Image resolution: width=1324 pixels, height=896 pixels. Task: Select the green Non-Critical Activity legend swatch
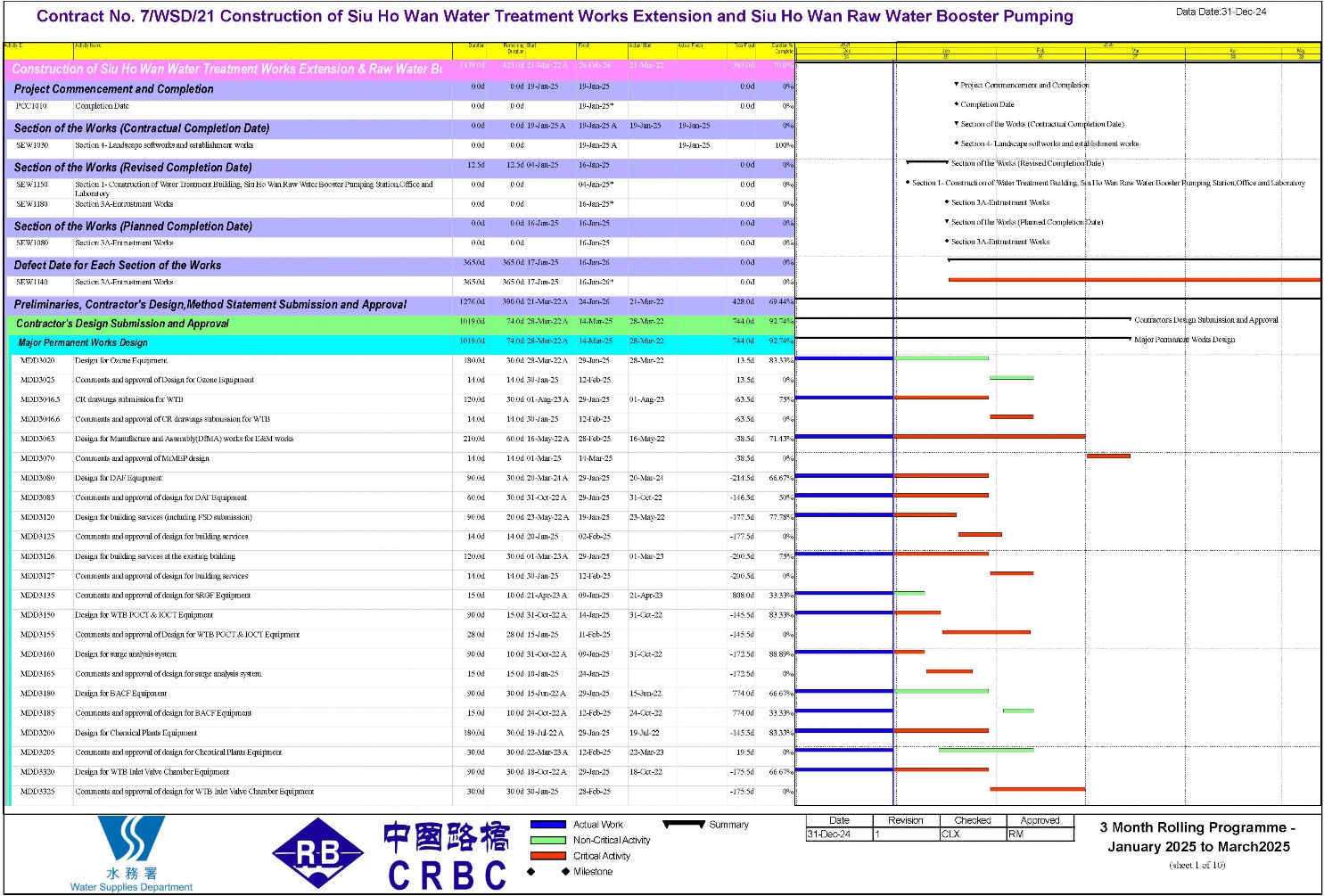(x=548, y=840)
